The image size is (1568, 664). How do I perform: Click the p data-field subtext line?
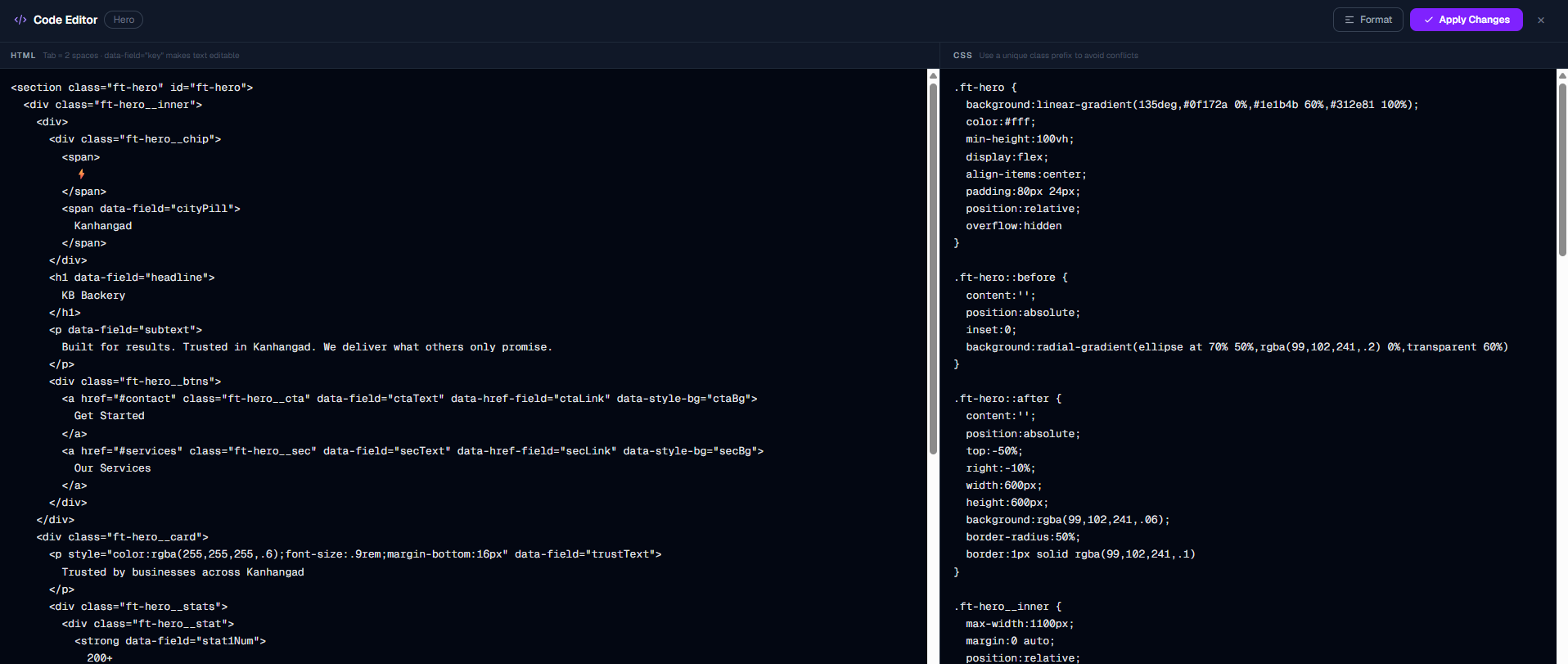pos(125,330)
